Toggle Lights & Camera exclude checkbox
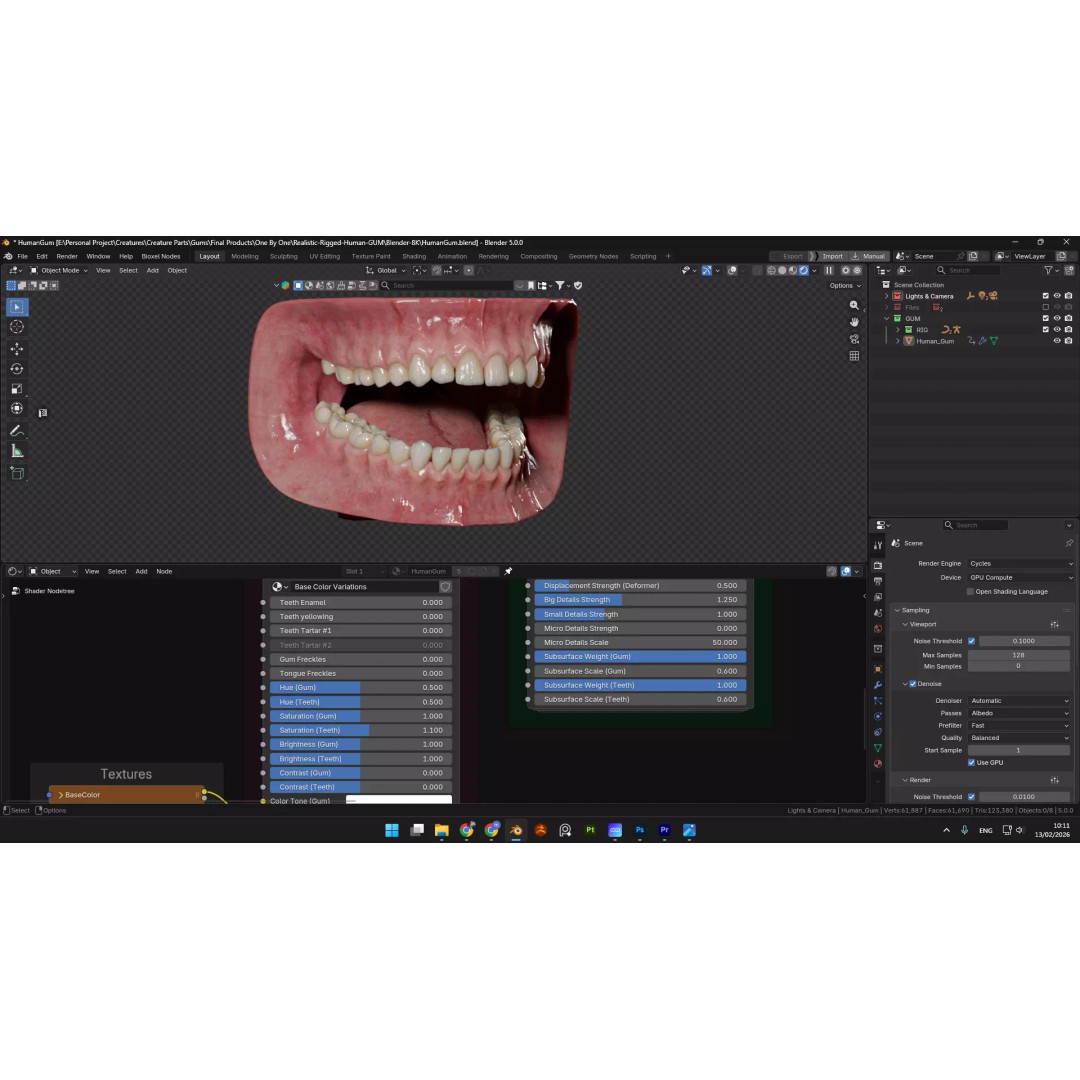Screen dimensions: 1080x1080 pyautogui.click(x=1046, y=296)
